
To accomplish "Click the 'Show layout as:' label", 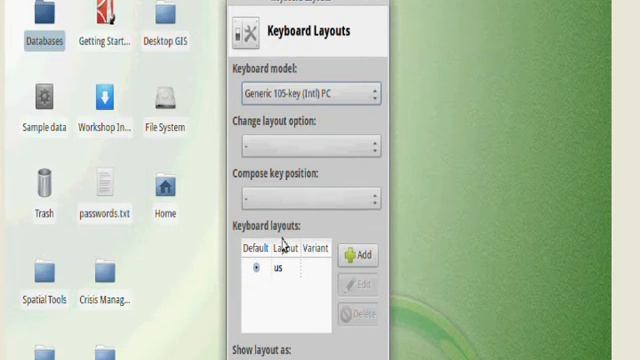I will pyautogui.click(x=262, y=350).
